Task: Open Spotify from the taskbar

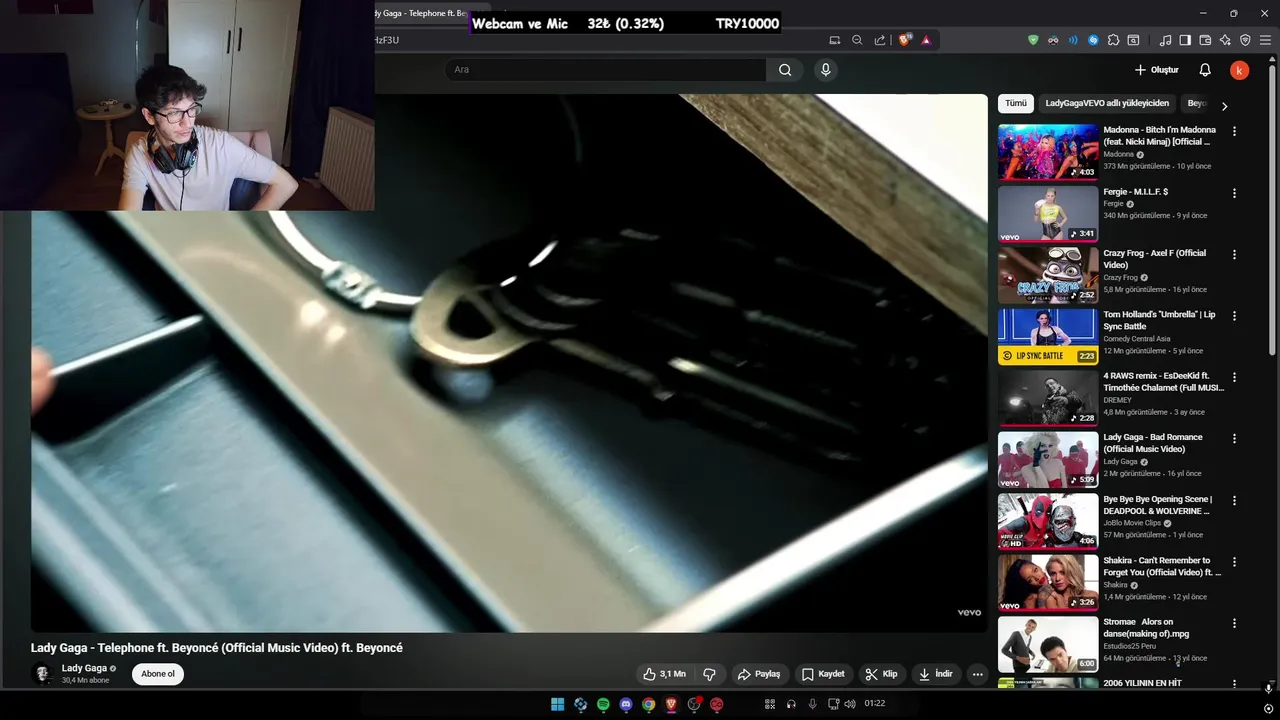Action: click(603, 704)
